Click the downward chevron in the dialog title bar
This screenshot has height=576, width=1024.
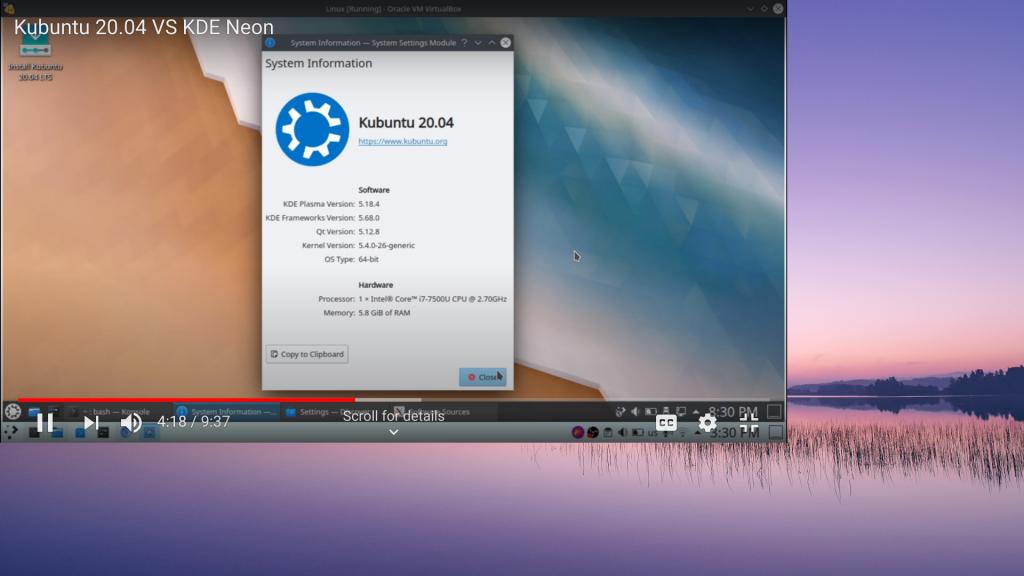478,43
